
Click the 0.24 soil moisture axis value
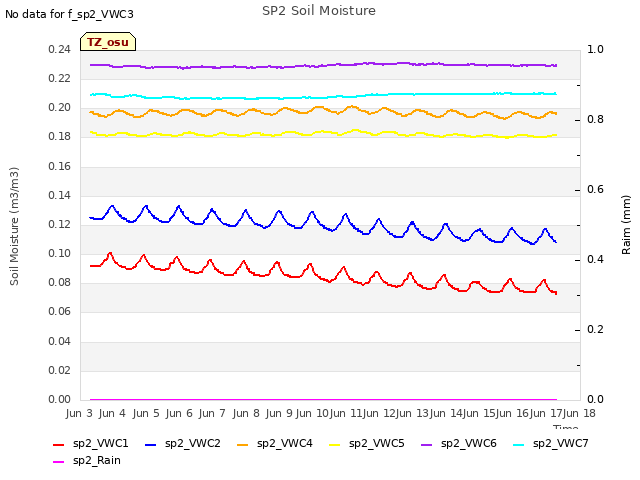coord(60,50)
